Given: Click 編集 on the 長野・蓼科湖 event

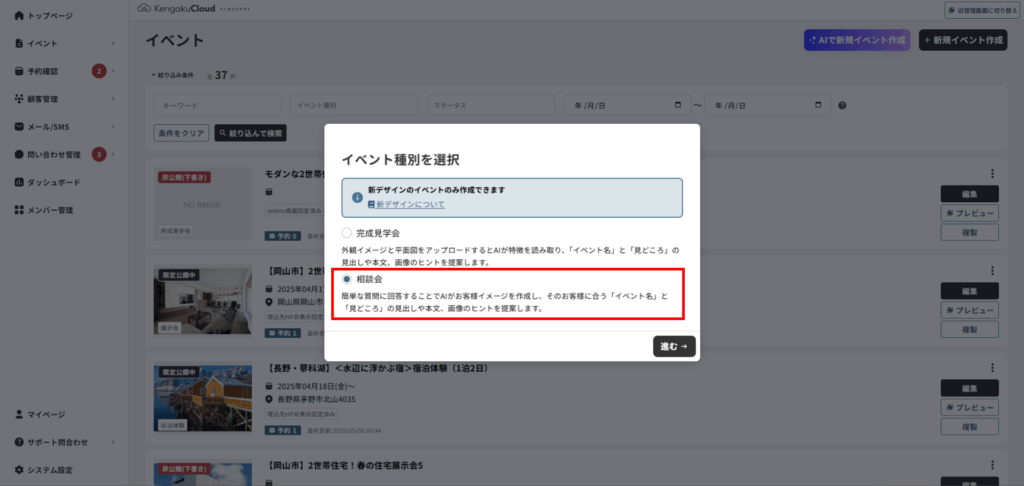Looking at the screenshot, I should point(970,388).
